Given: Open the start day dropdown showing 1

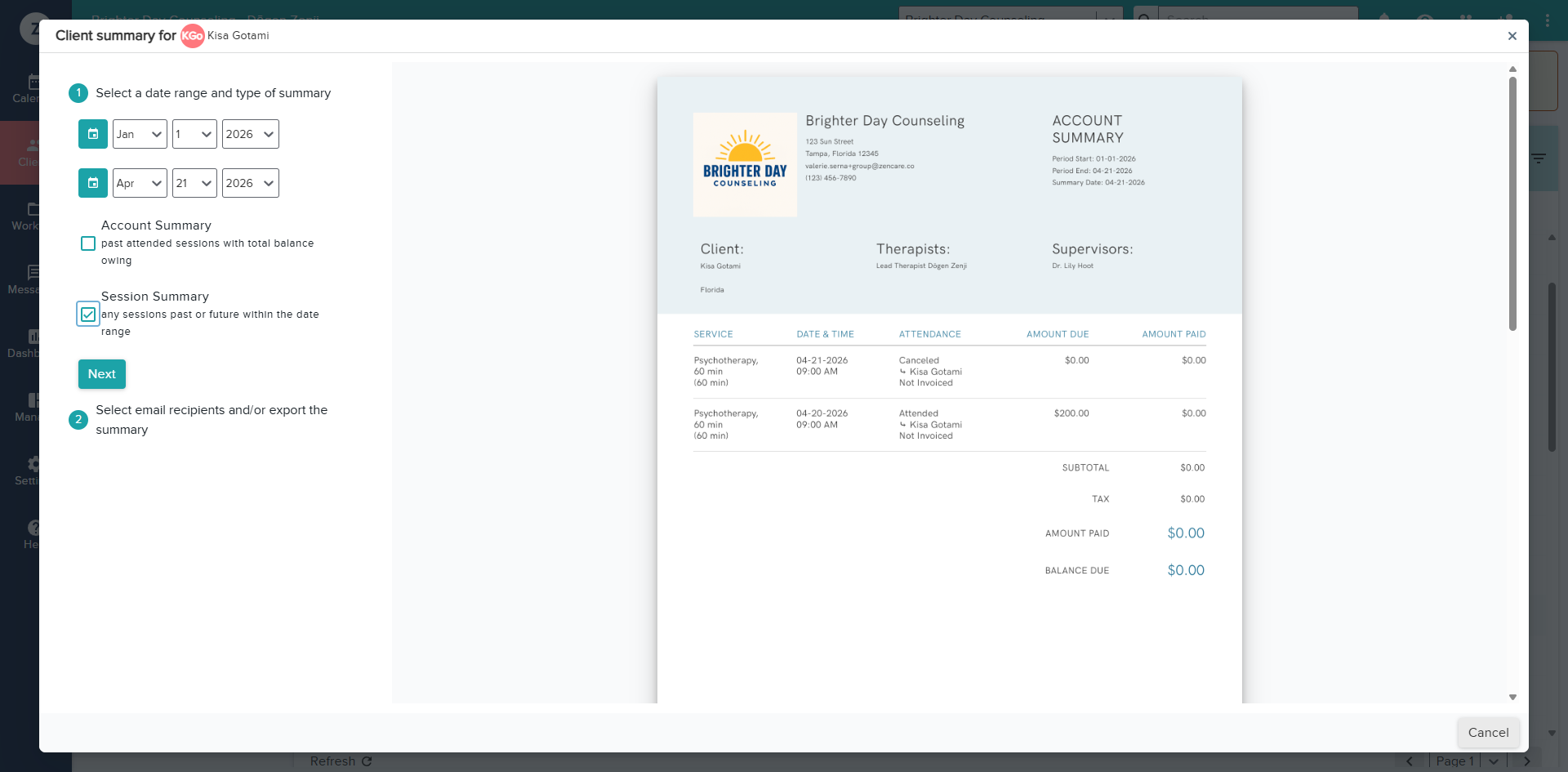Looking at the screenshot, I should coord(194,134).
